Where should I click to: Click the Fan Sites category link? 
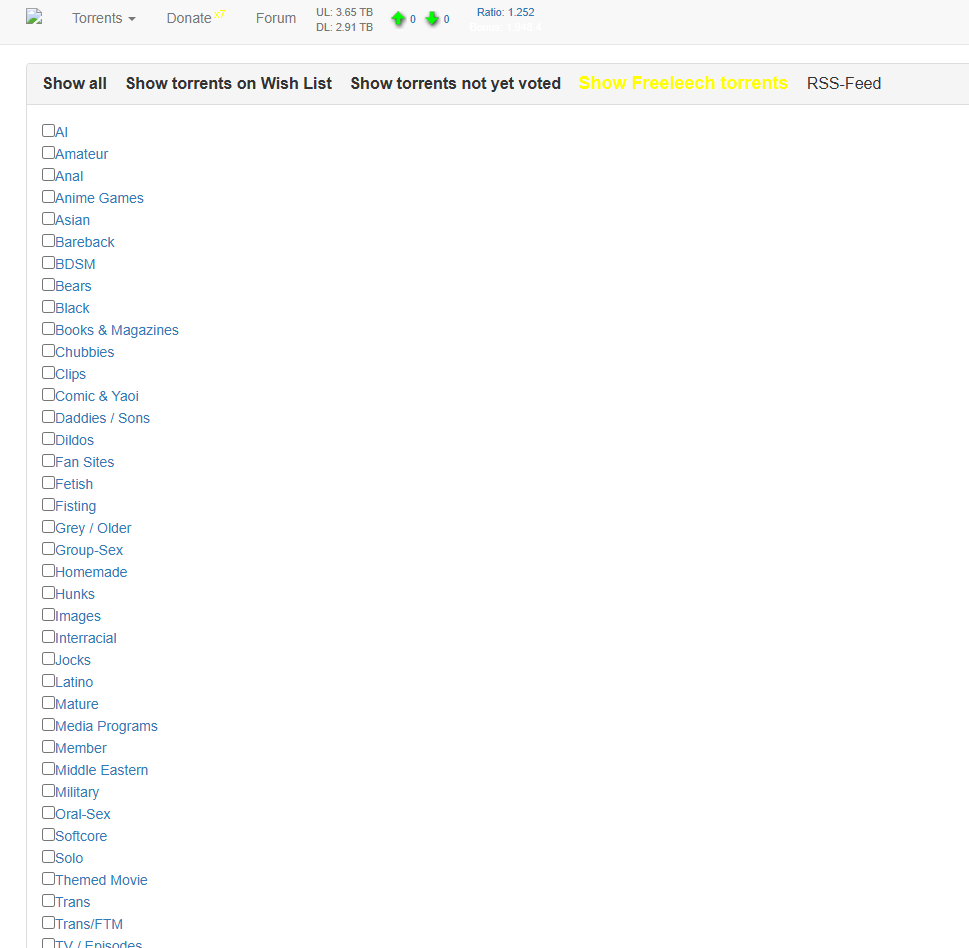click(x=84, y=462)
